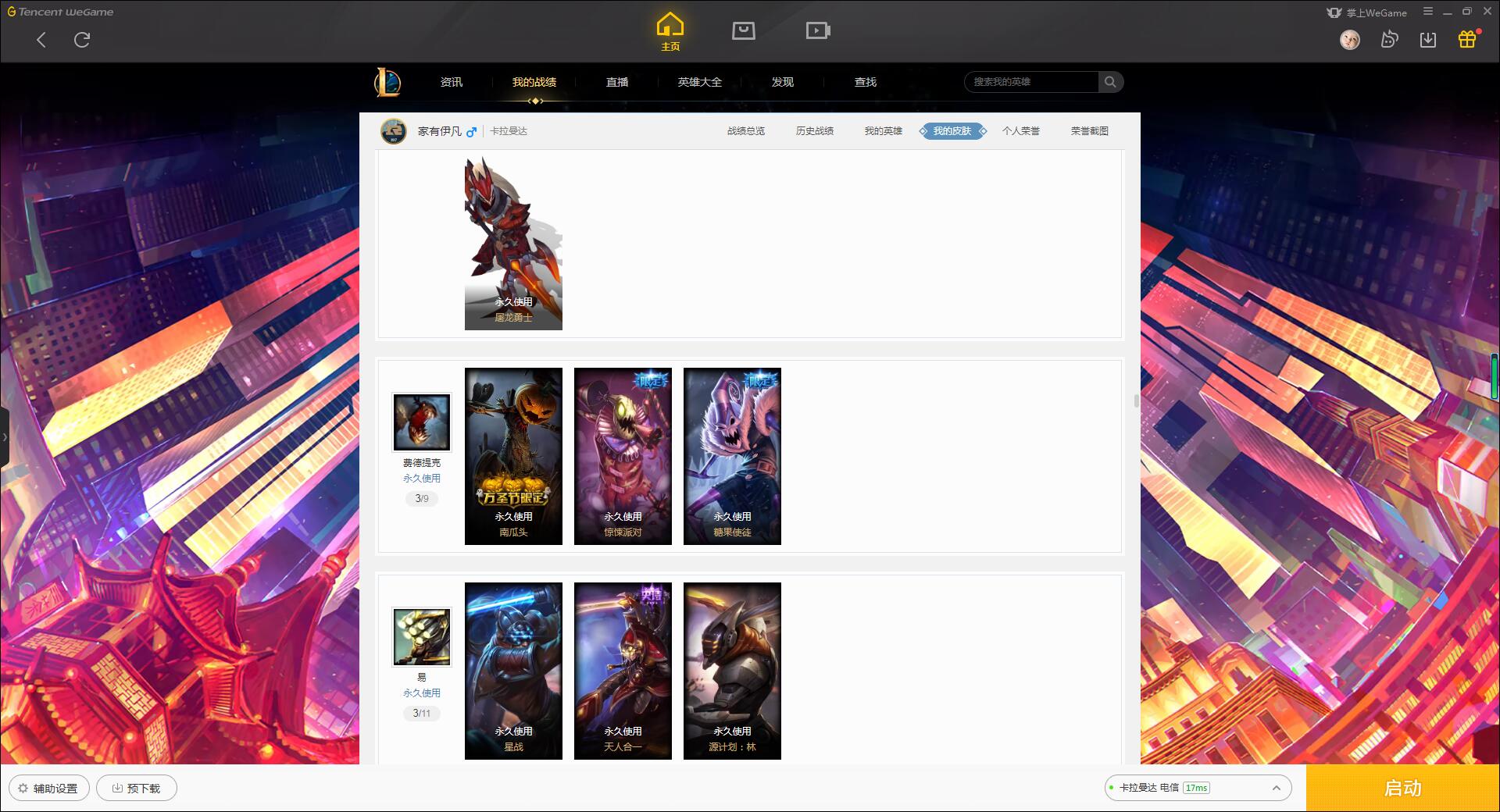Click the summoner profile avatar
This screenshot has height=812, width=1500.
point(394,131)
